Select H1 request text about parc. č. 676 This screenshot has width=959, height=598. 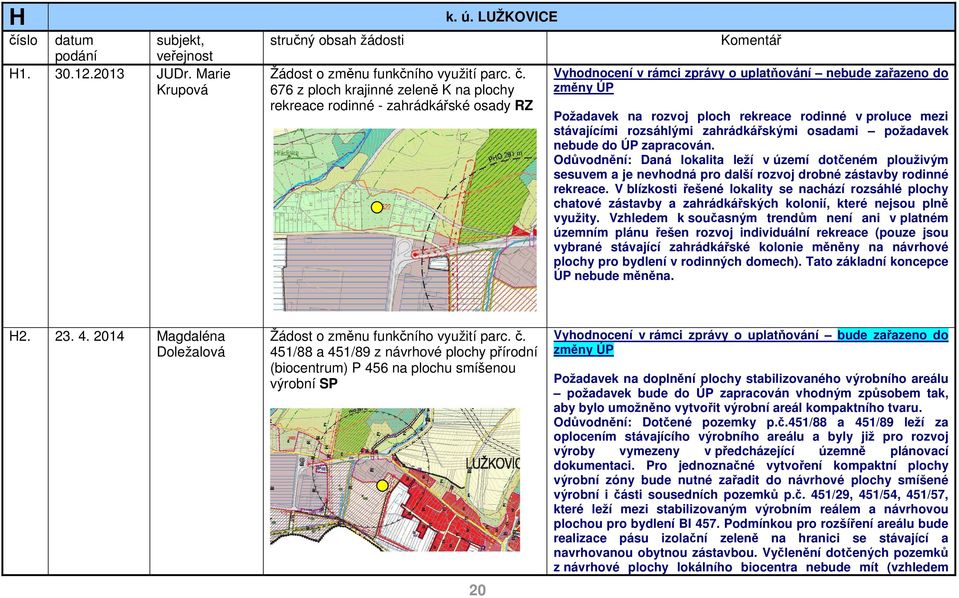point(401,90)
